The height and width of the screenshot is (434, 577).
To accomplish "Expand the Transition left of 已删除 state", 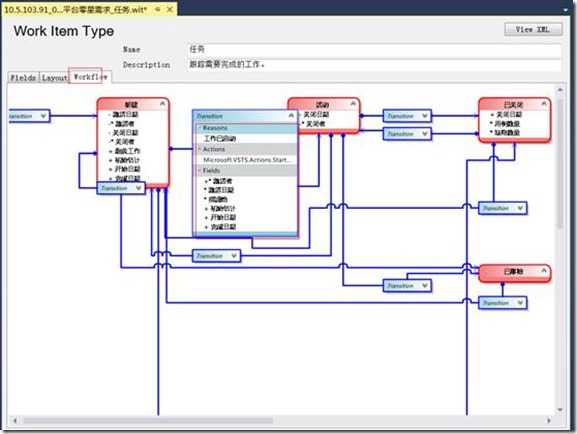I will coord(425,286).
